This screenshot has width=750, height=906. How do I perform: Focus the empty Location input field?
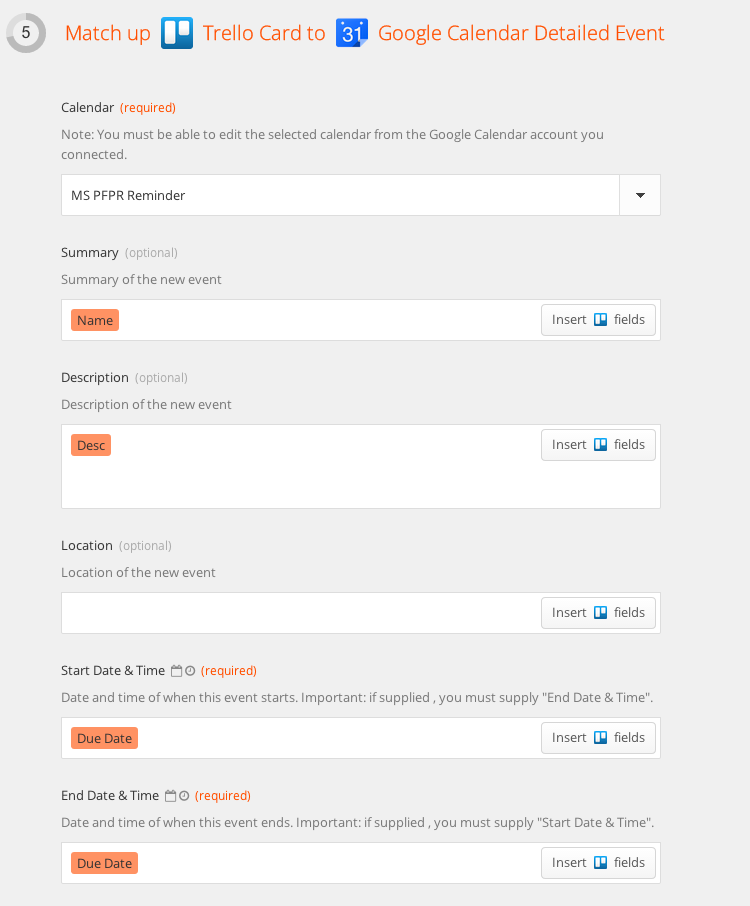tap(300, 613)
